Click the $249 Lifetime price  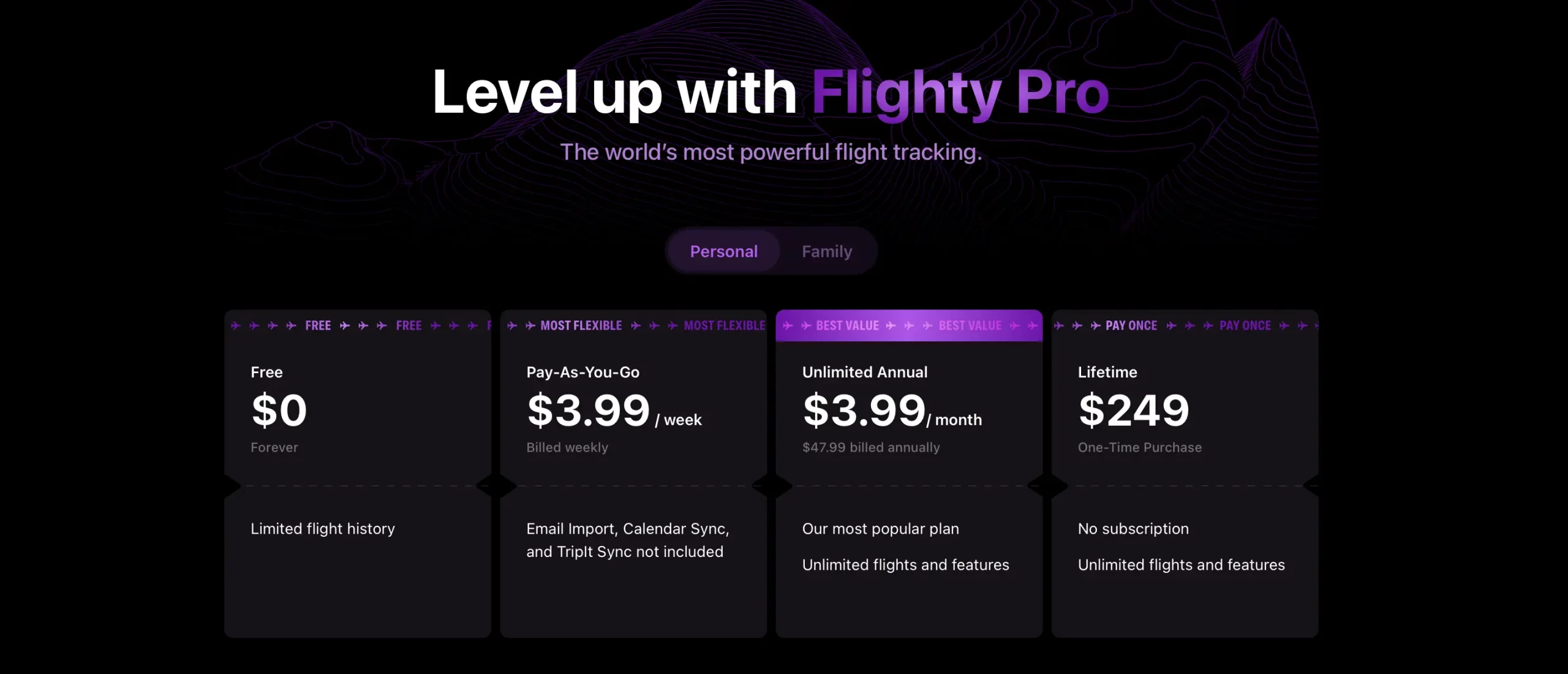pyautogui.click(x=1134, y=411)
